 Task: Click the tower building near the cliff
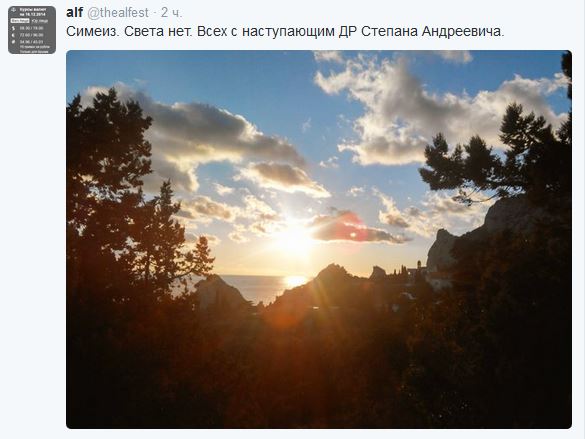419,269
